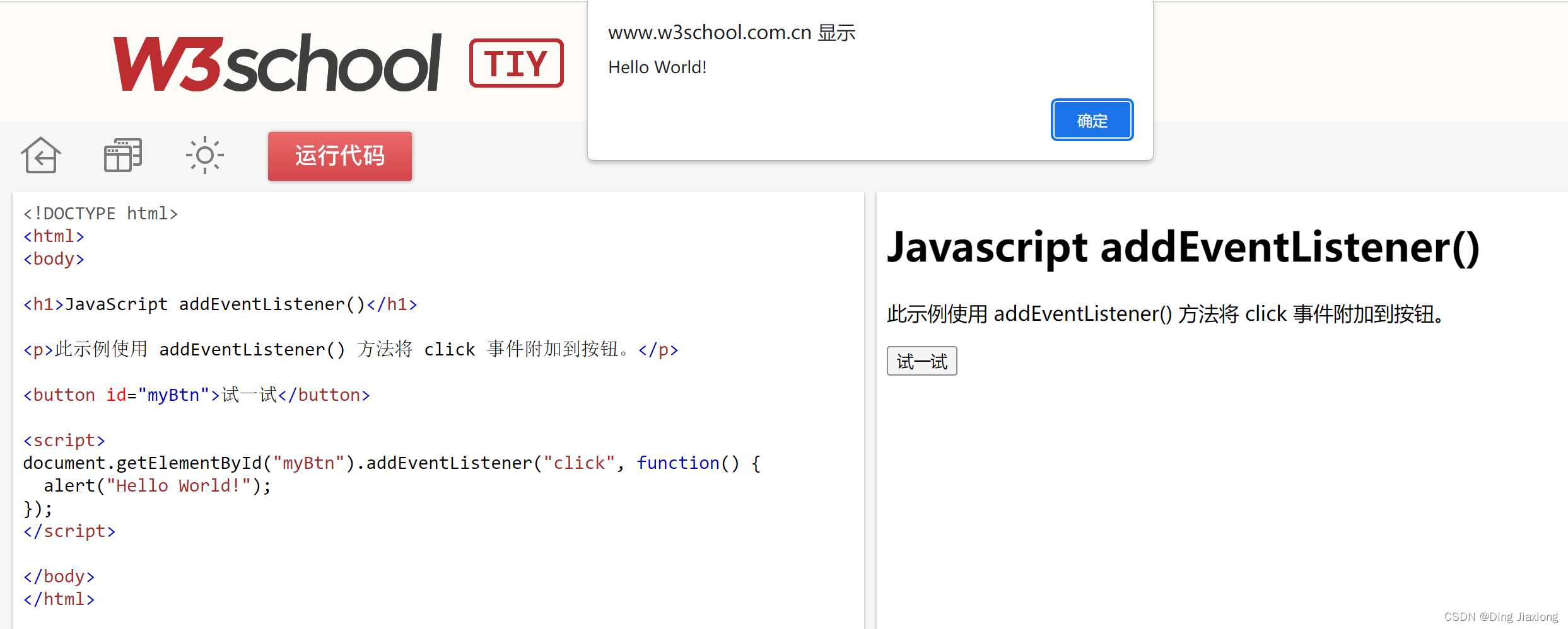Open the W3school logo link
The image size is (1568, 629).
278,63
